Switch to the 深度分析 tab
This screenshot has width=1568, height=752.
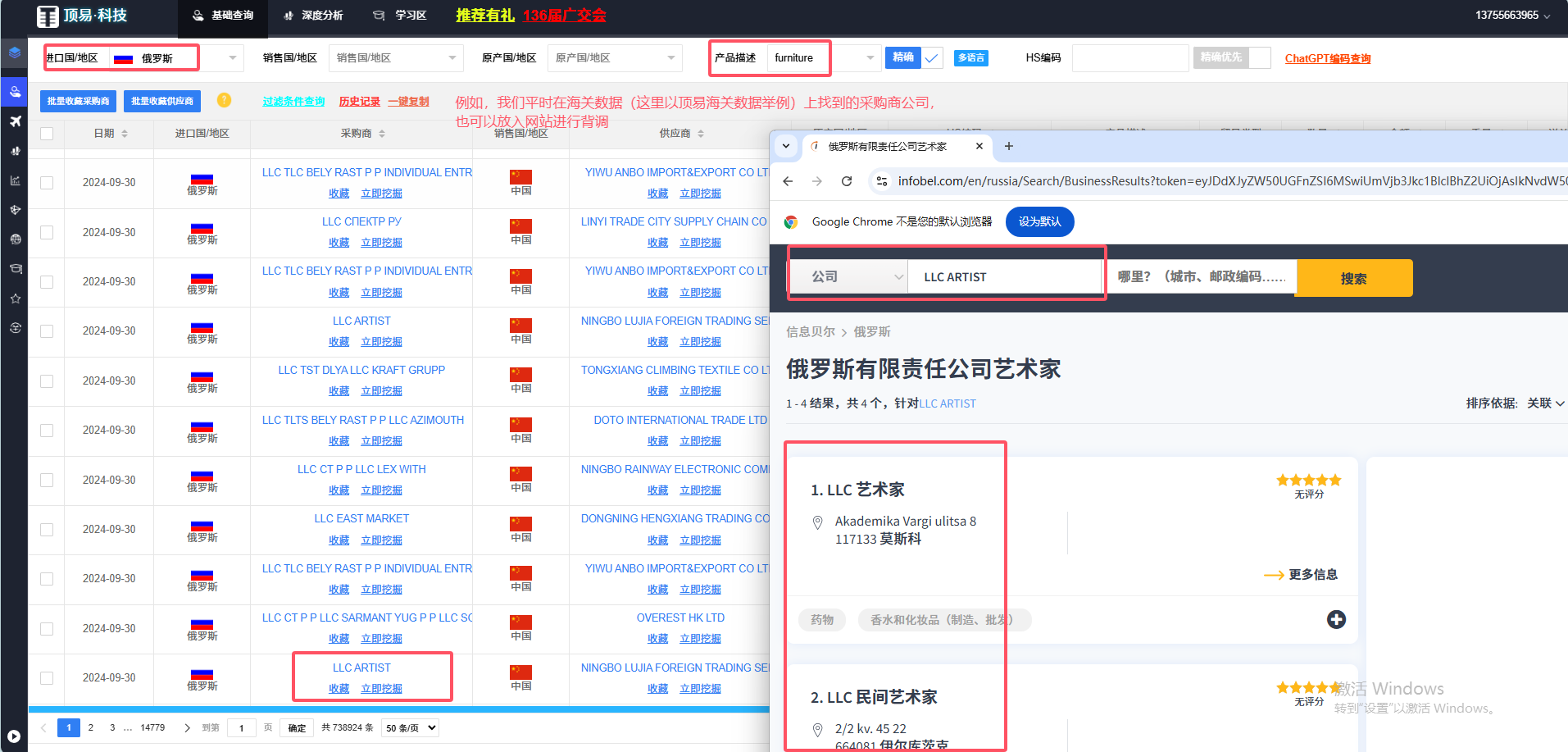313,16
